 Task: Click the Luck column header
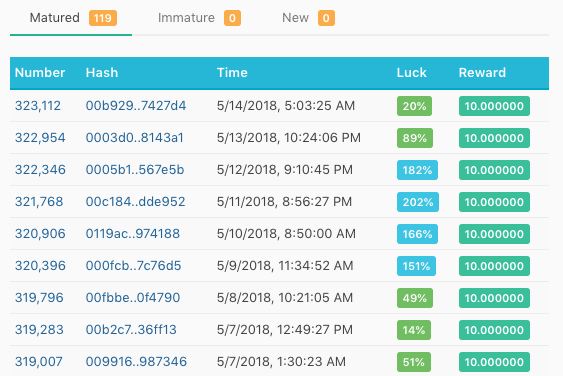411,73
